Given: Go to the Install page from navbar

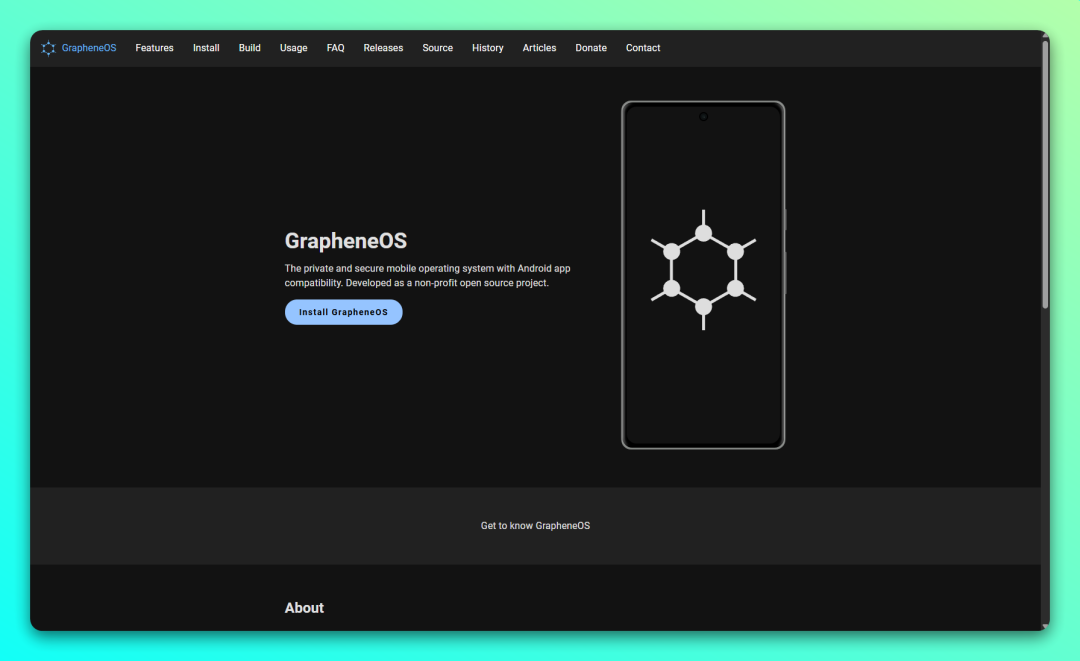Looking at the screenshot, I should (206, 48).
